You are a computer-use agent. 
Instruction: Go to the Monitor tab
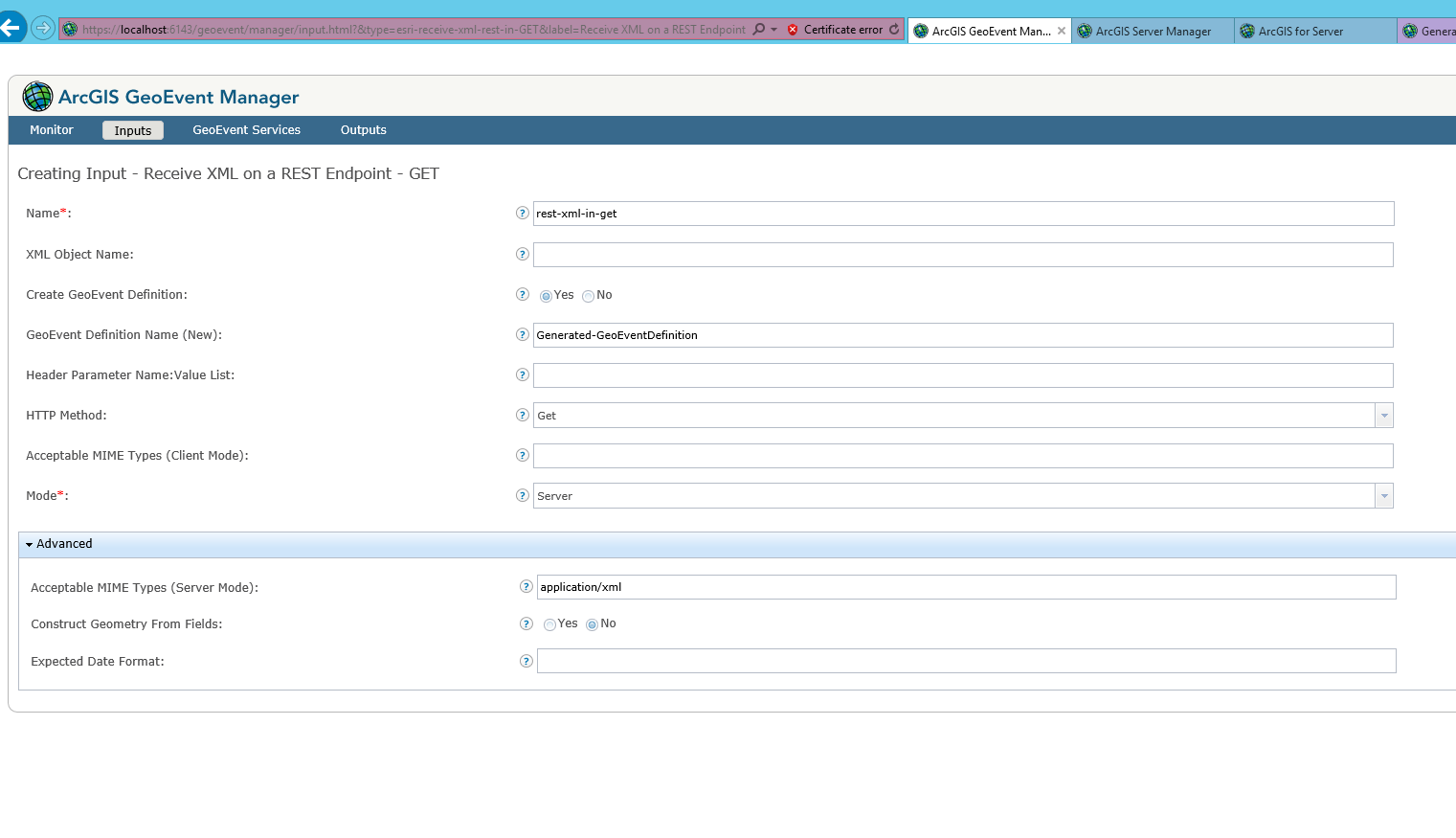(52, 130)
